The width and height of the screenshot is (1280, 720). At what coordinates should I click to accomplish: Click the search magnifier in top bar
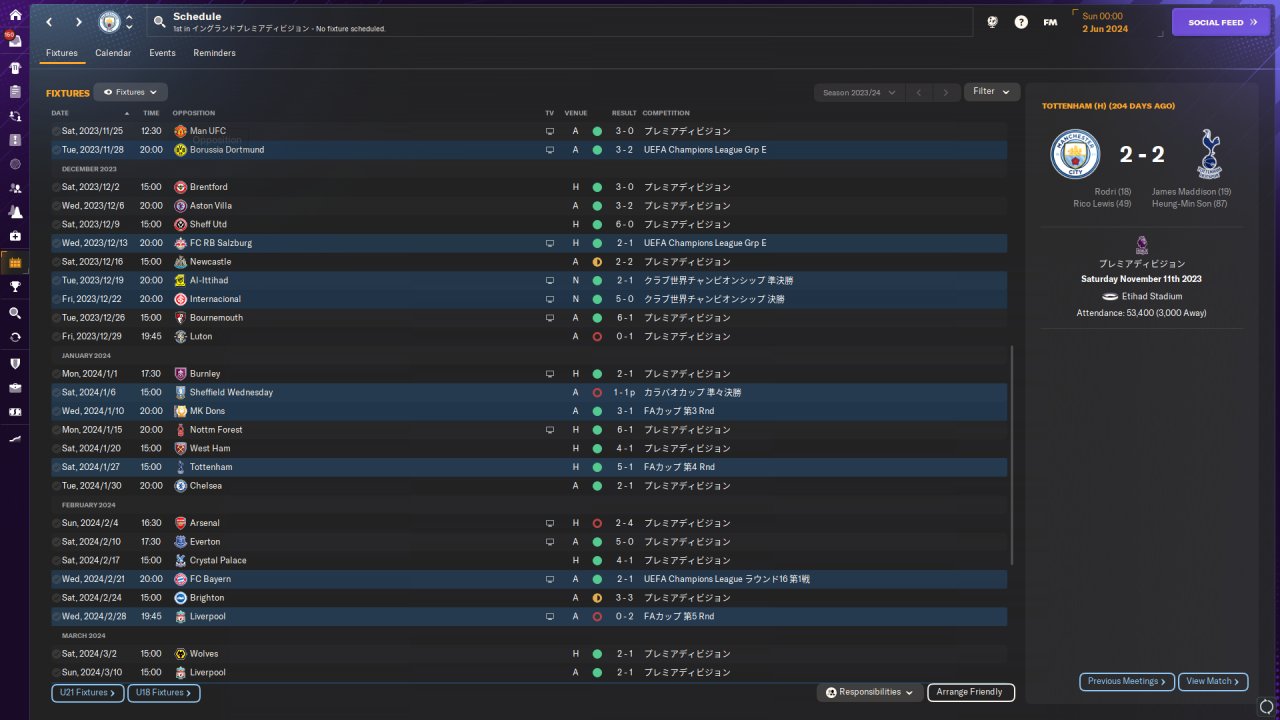click(x=160, y=22)
